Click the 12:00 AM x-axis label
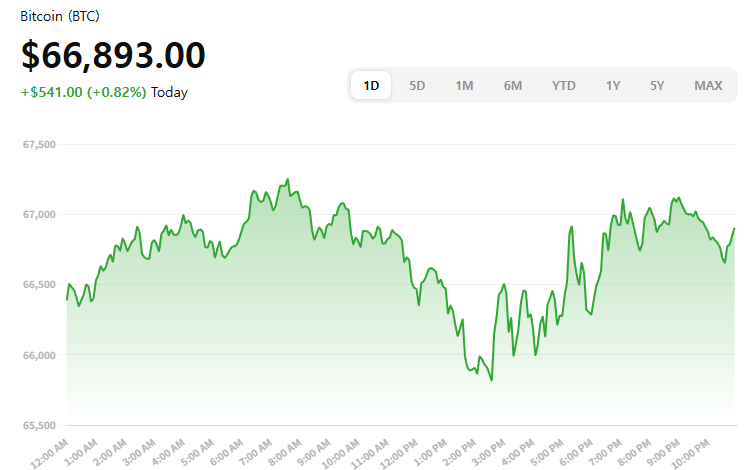This screenshot has height=470, width=755. coord(52,451)
